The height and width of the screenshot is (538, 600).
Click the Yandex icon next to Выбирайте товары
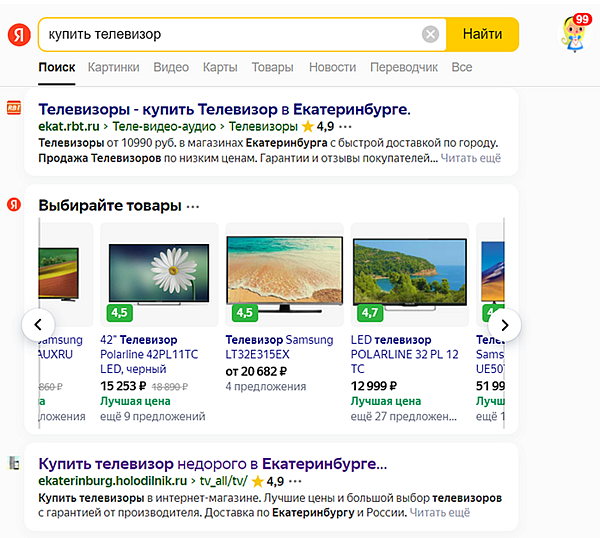tap(14, 204)
